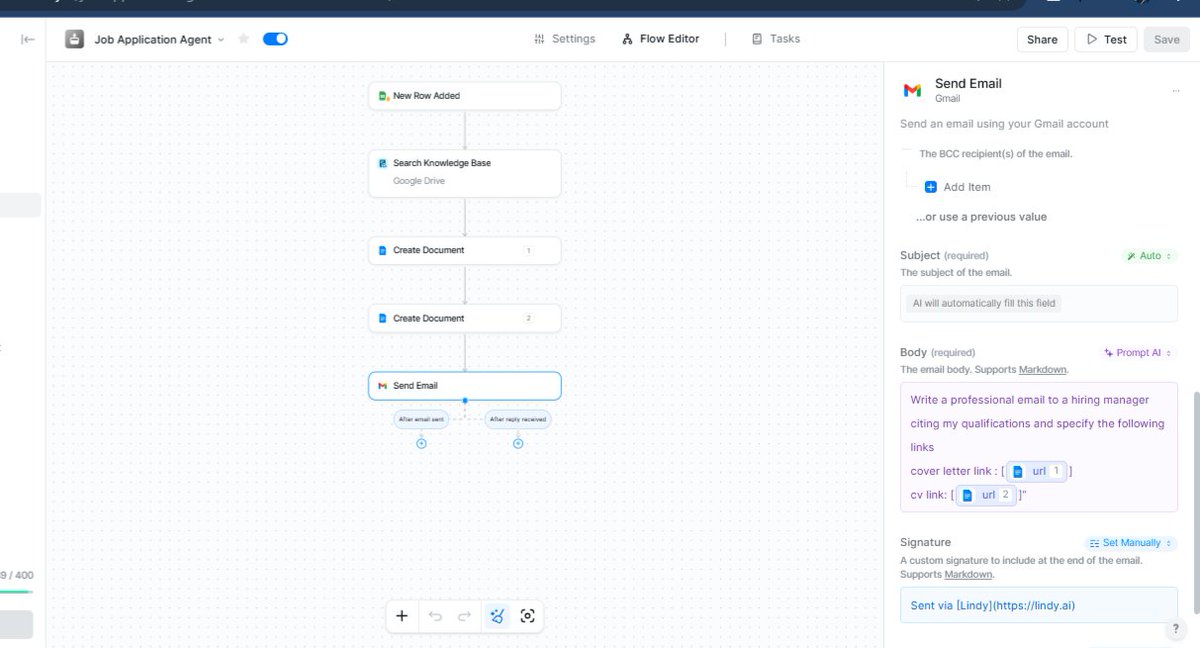Click the Search Knowledge Base node icon
This screenshot has height=648, width=1200.
(x=383, y=163)
